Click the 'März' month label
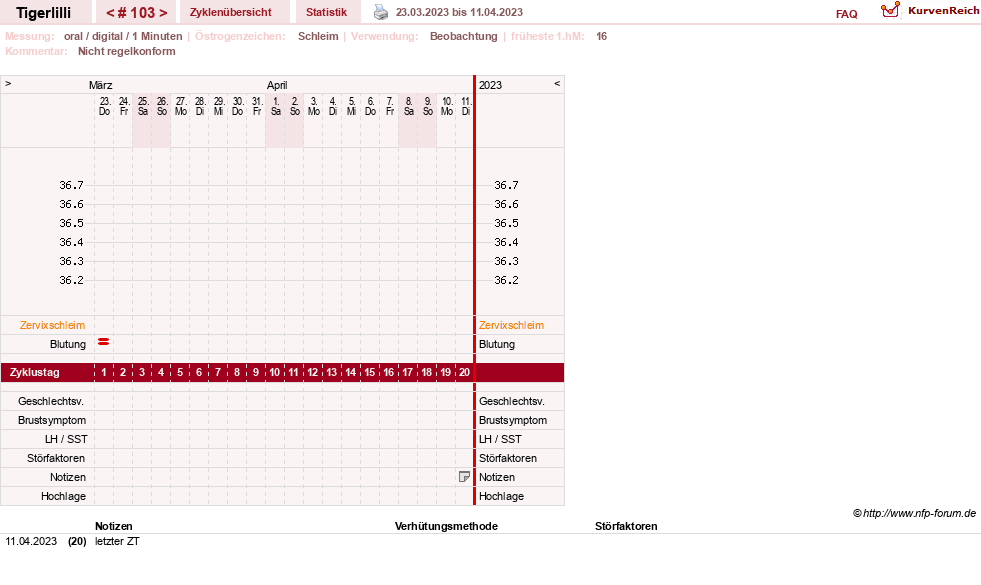This screenshot has height=585, width=981. [x=101, y=85]
